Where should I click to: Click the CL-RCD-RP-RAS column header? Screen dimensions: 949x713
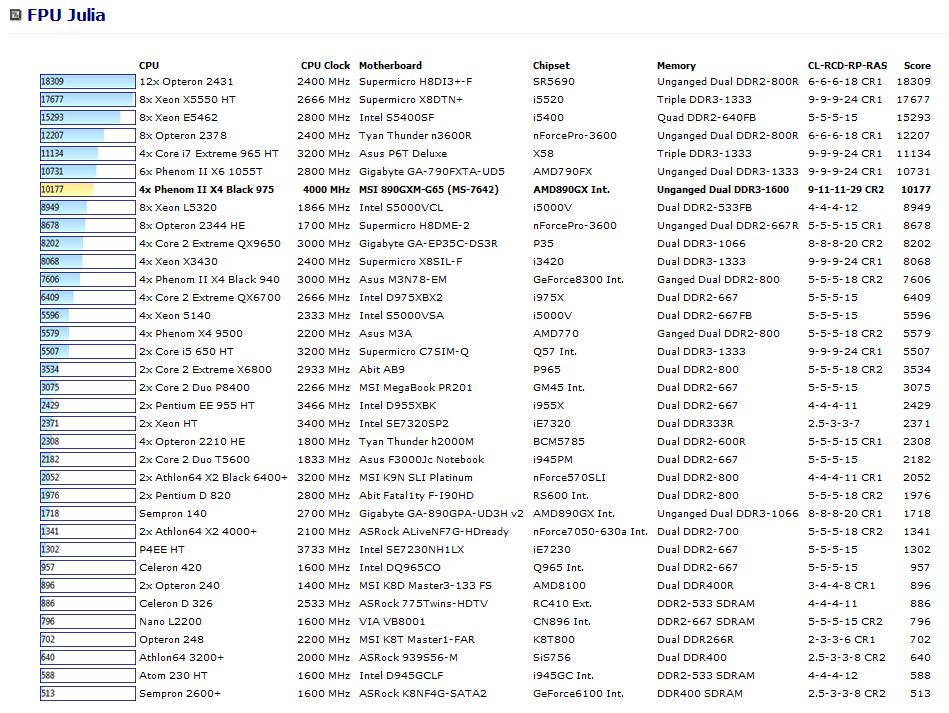(x=846, y=66)
